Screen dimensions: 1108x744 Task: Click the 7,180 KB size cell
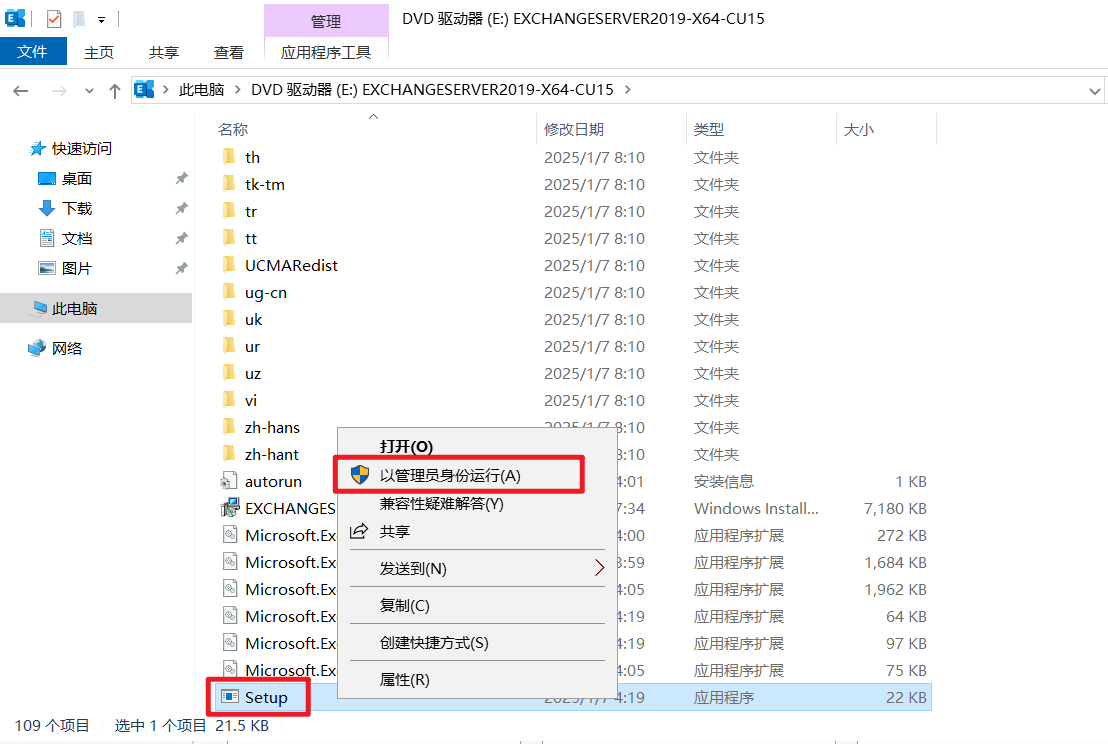click(x=895, y=508)
